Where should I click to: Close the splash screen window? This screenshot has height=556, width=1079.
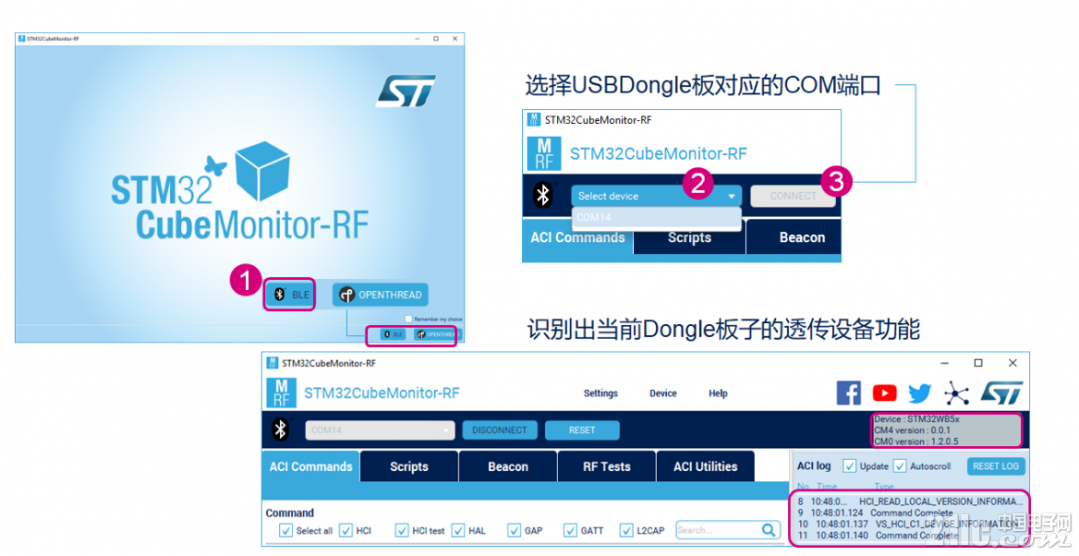pos(455,39)
